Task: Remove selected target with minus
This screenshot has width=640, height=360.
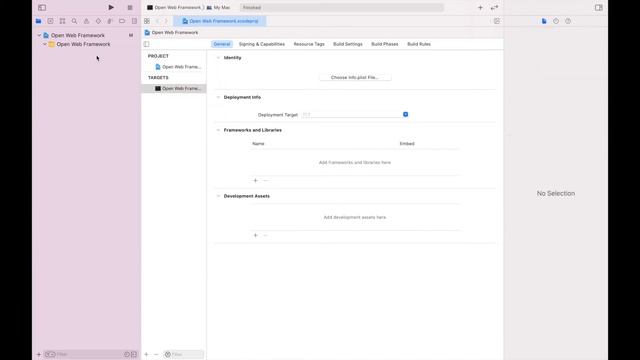Action: [156, 354]
